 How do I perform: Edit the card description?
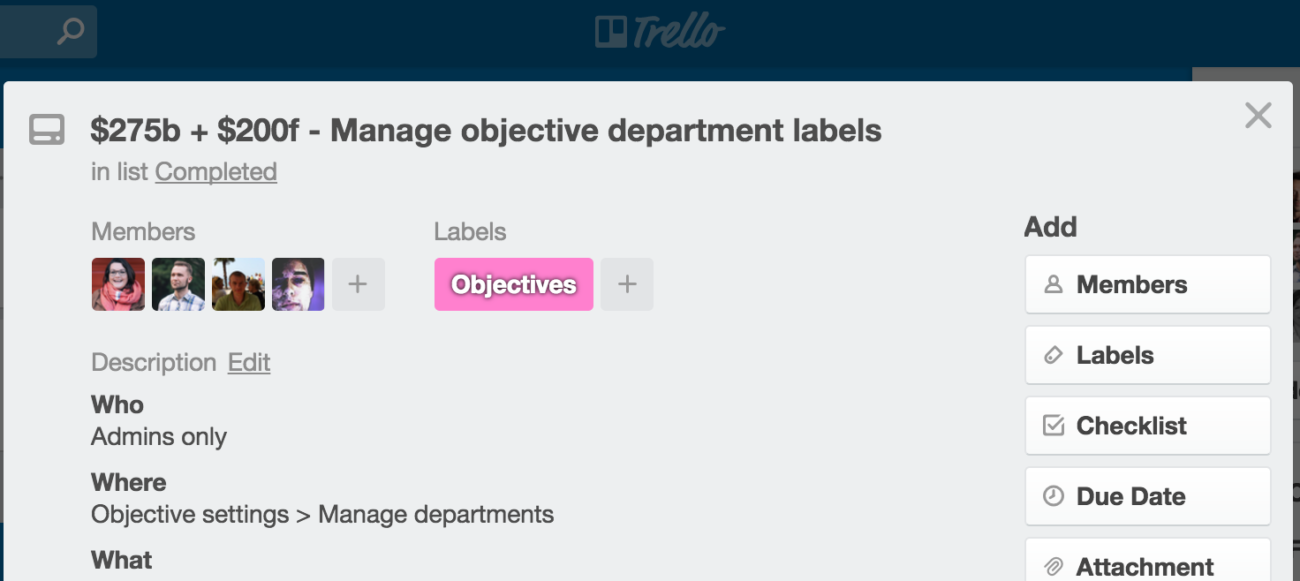pyautogui.click(x=249, y=362)
